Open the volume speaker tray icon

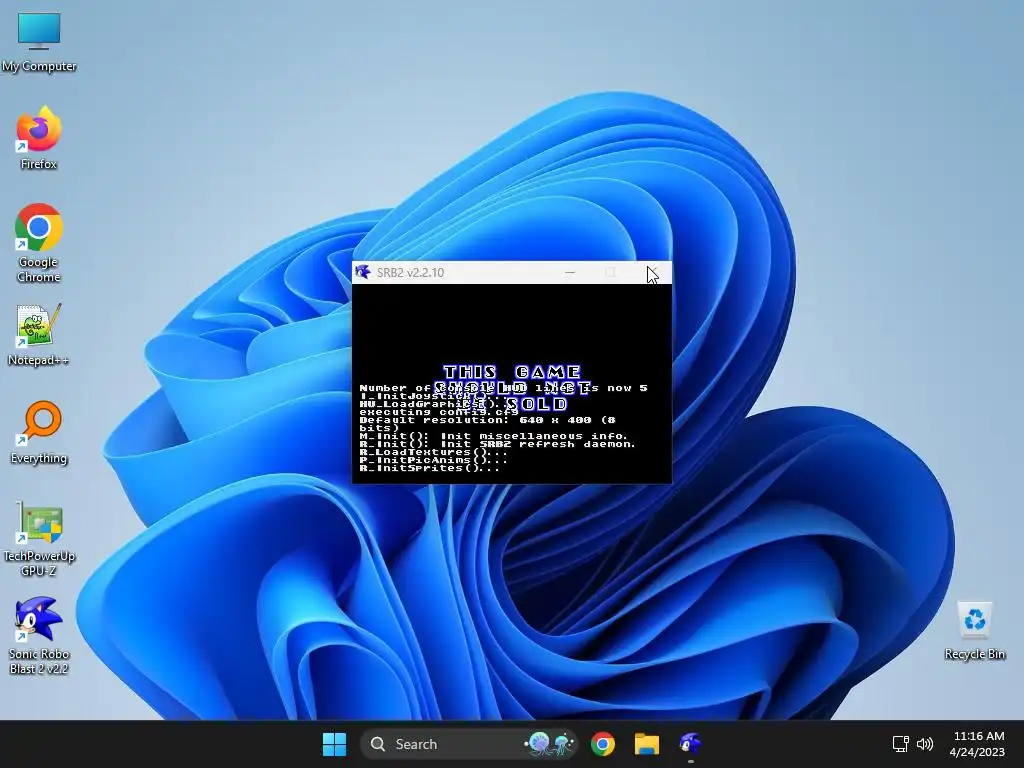(925, 744)
